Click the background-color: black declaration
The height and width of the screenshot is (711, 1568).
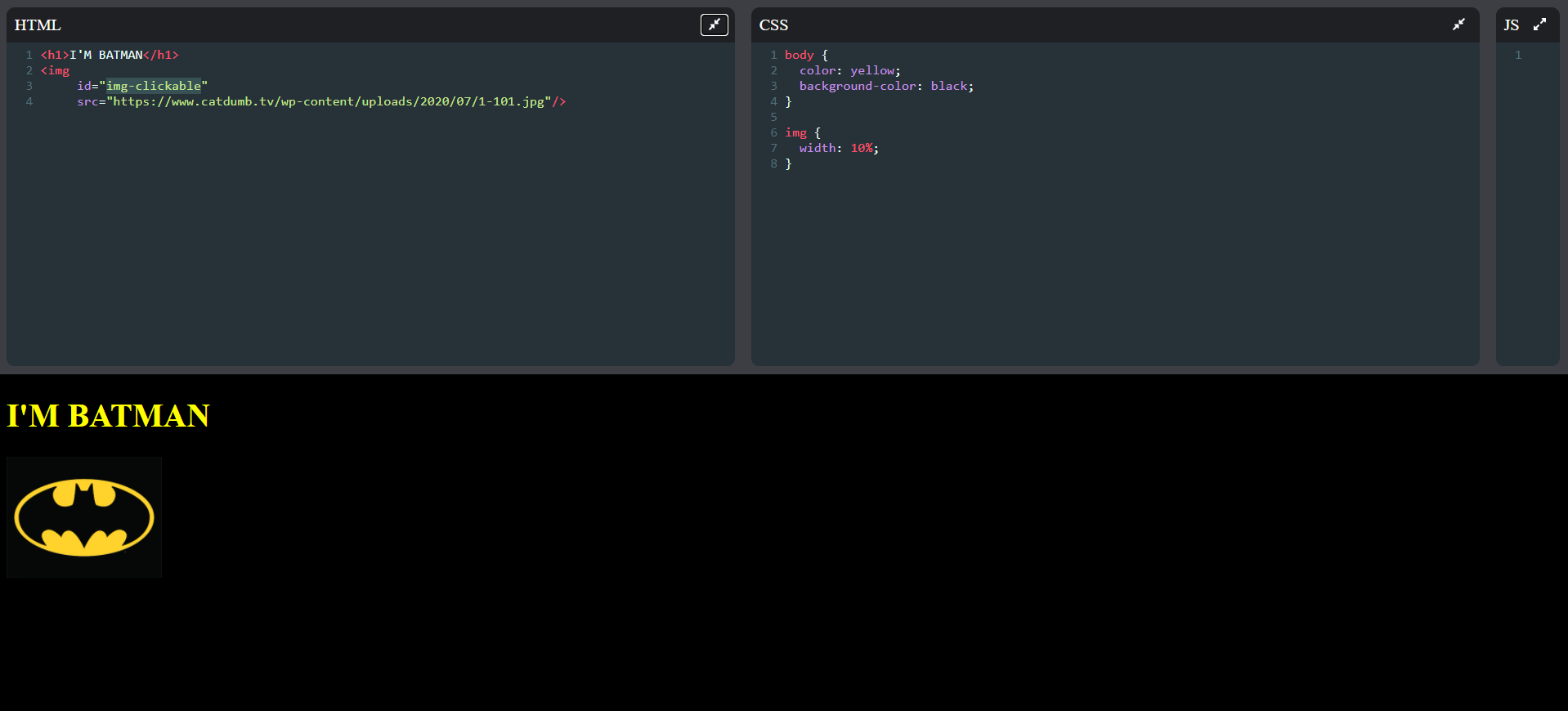click(886, 86)
